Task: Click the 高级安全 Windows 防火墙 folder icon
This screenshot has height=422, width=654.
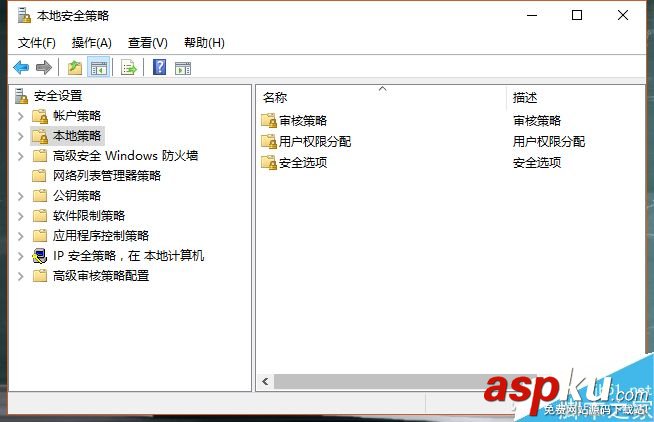Action: tap(40, 156)
